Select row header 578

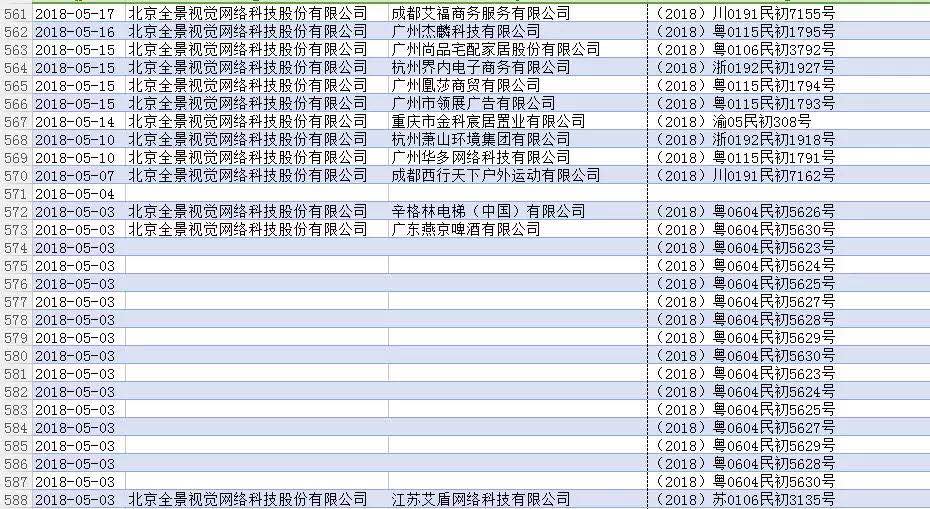[16, 320]
